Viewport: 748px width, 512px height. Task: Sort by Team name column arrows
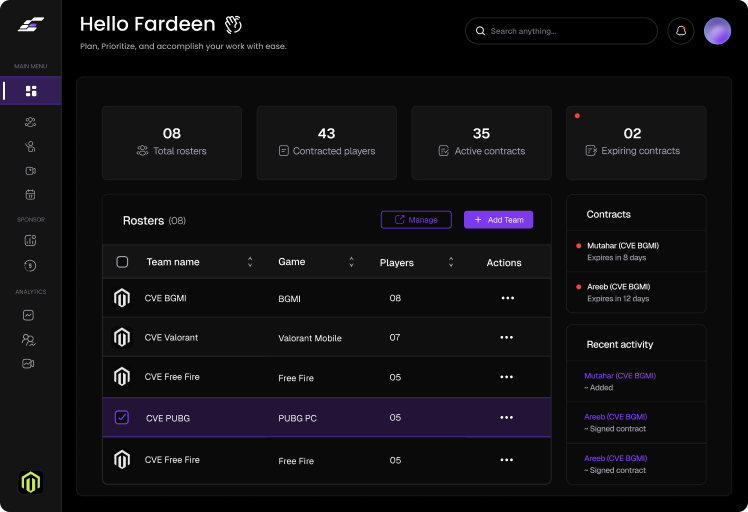tap(250, 261)
